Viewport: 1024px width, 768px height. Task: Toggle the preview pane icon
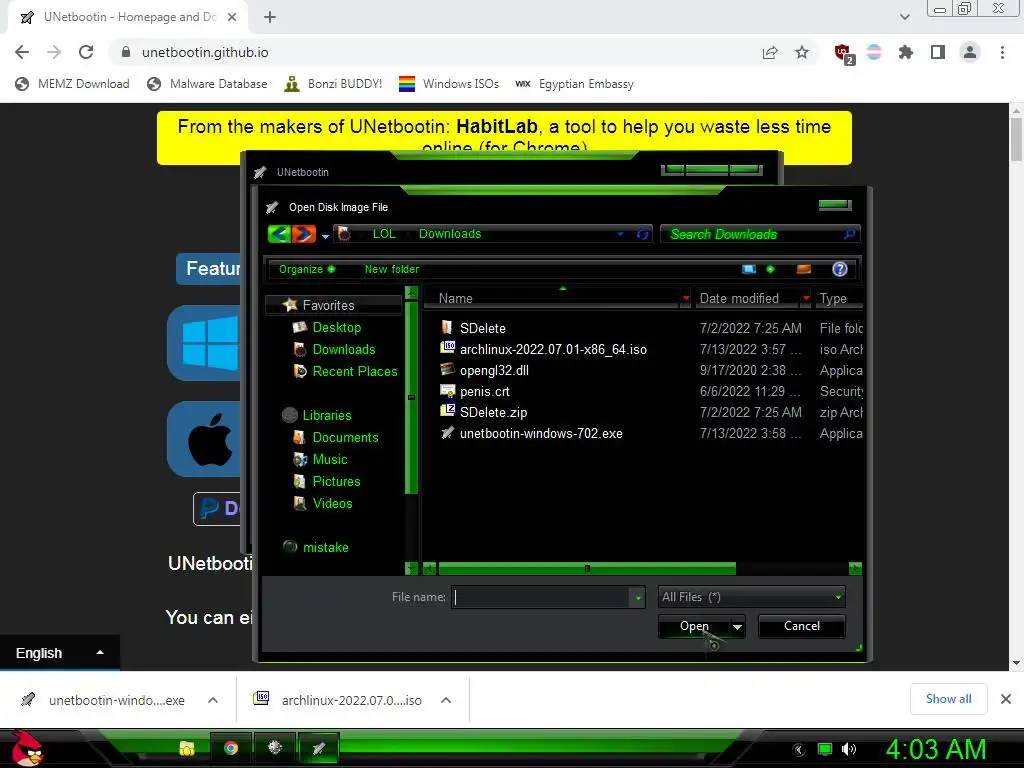tap(804, 269)
